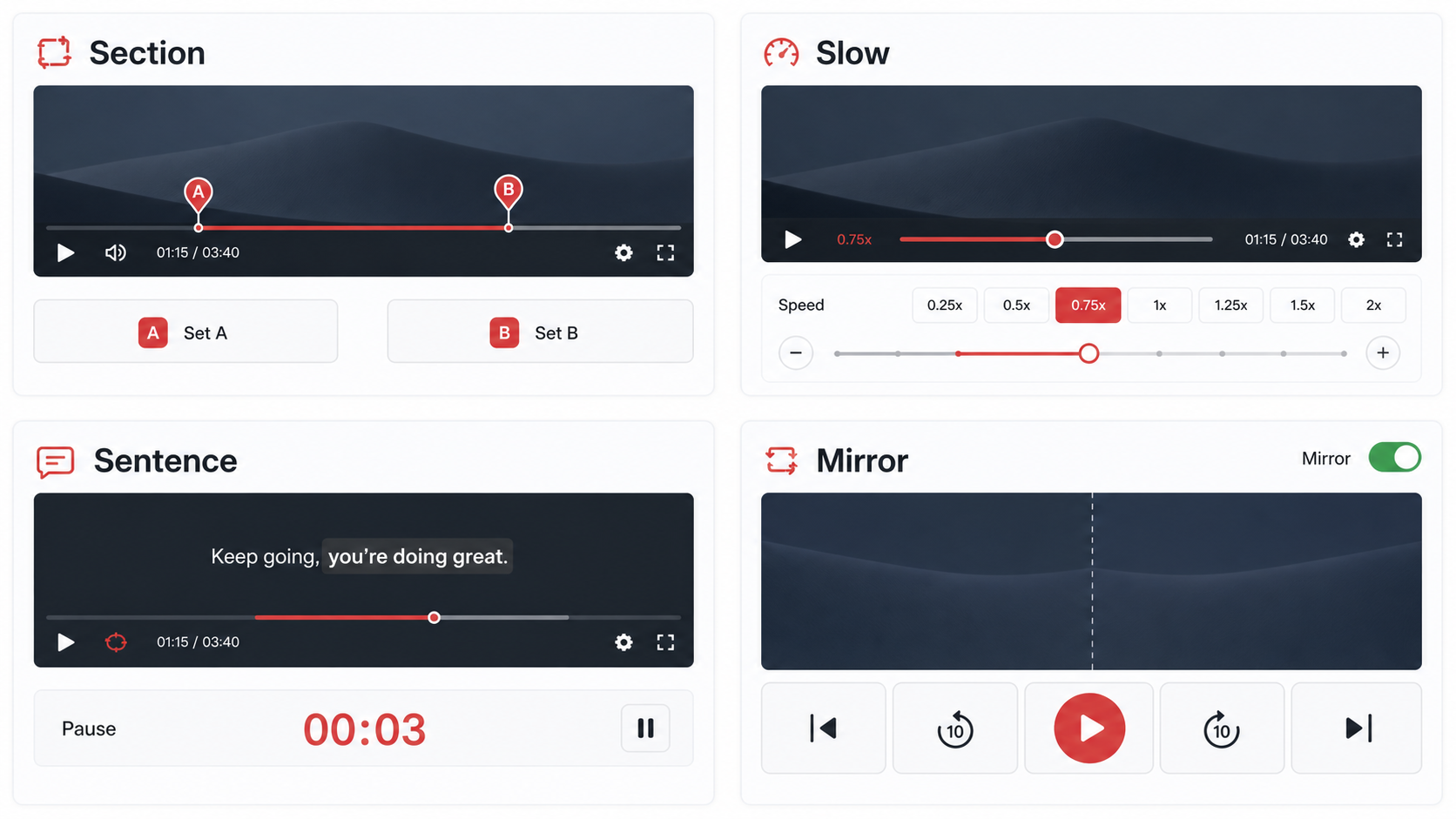Click 01:15 / 03:40 time in Slow player

pyautogui.click(x=1286, y=239)
